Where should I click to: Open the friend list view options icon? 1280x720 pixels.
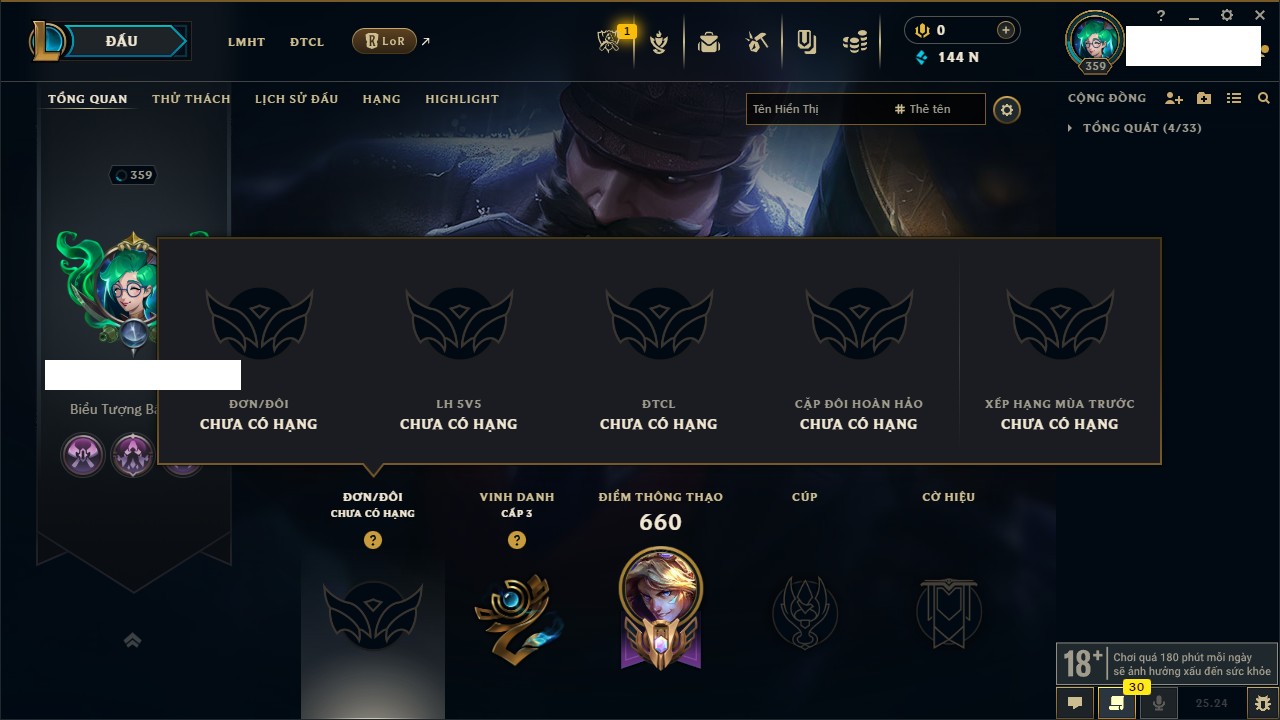coord(1234,98)
